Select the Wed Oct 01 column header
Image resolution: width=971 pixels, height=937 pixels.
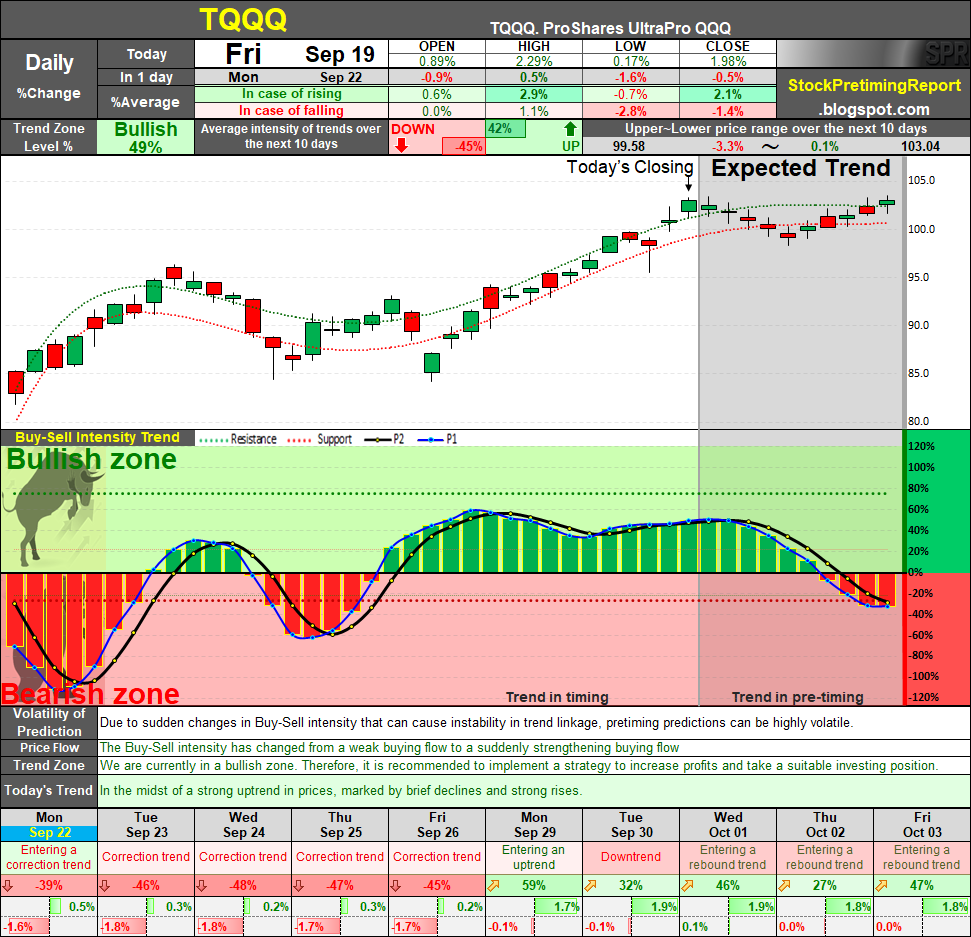tap(728, 825)
